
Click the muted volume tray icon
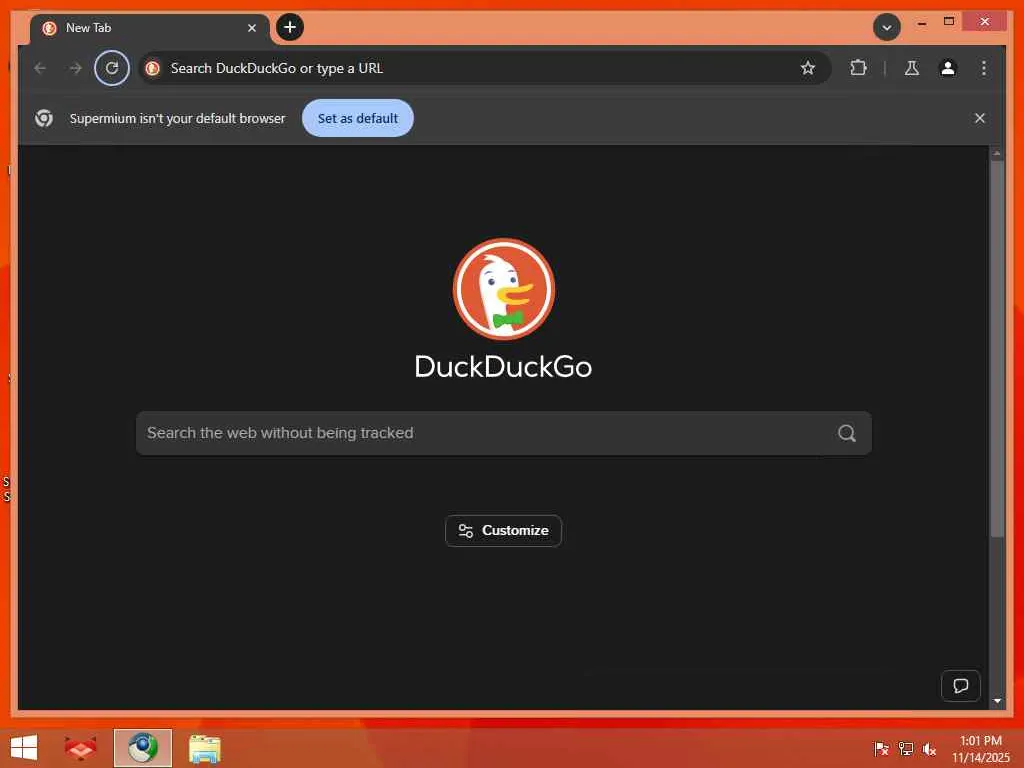click(929, 749)
